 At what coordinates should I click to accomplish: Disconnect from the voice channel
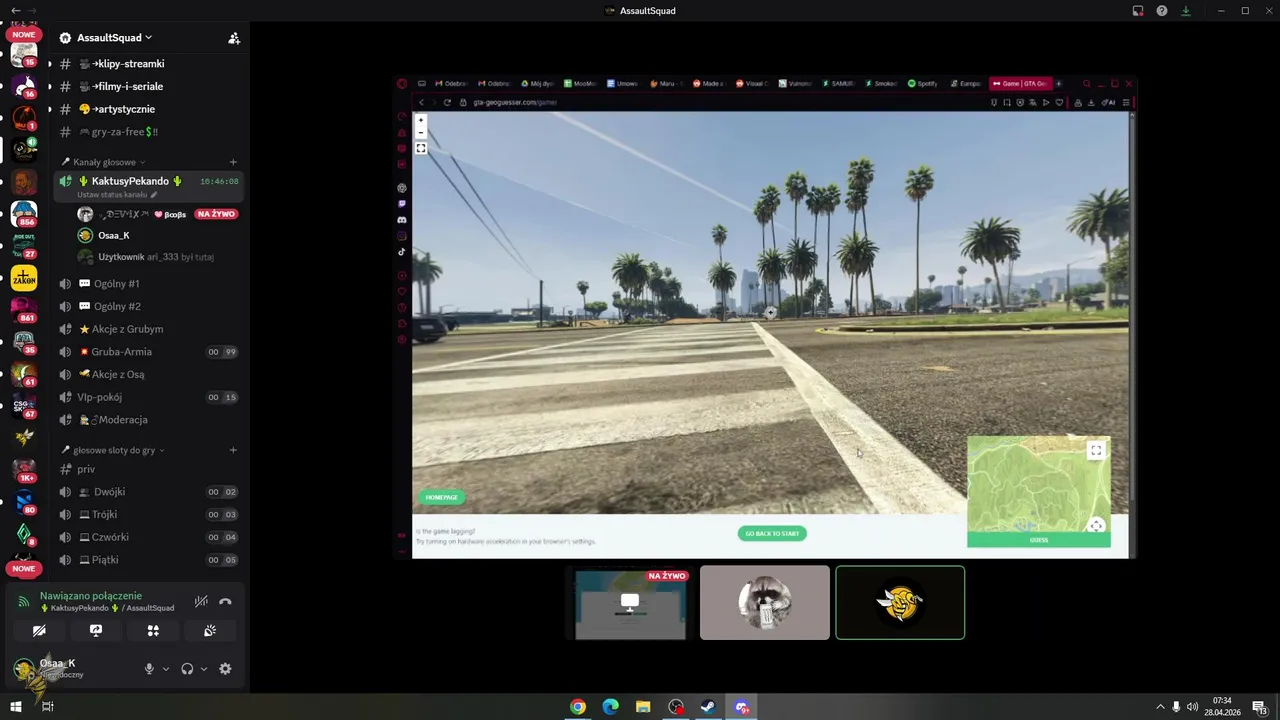[x=225, y=601]
